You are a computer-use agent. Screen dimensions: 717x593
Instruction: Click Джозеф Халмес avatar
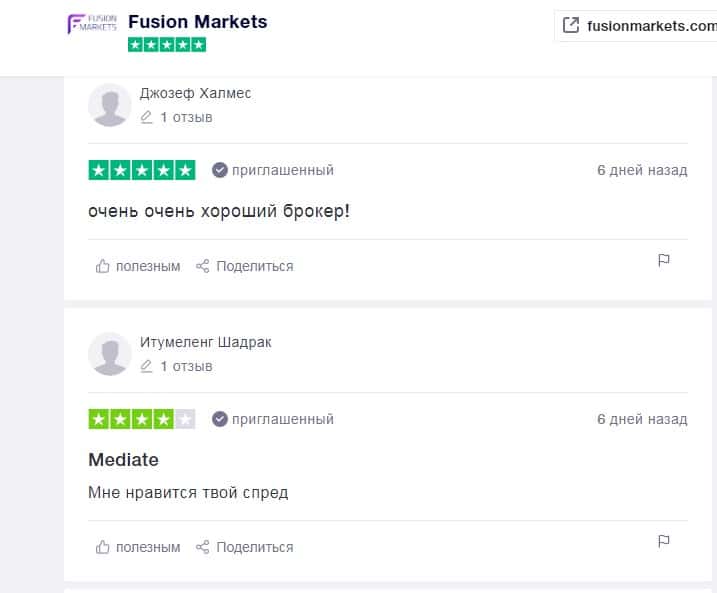click(110, 105)
